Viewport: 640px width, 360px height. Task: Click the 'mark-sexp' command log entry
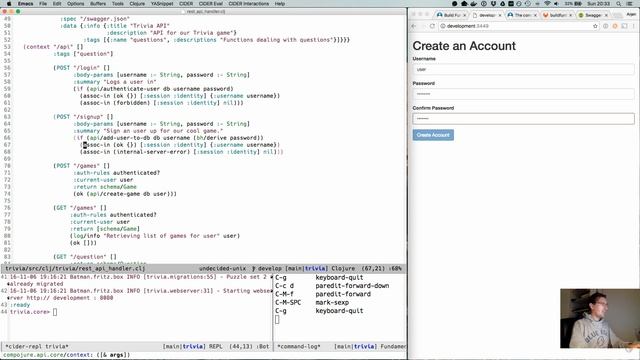[332, 302]
